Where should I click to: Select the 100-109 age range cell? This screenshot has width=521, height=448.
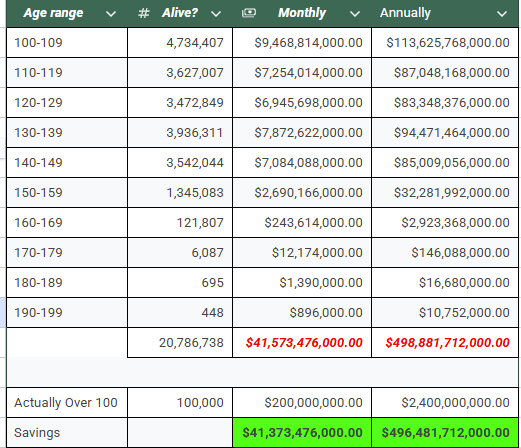[67, 43]
